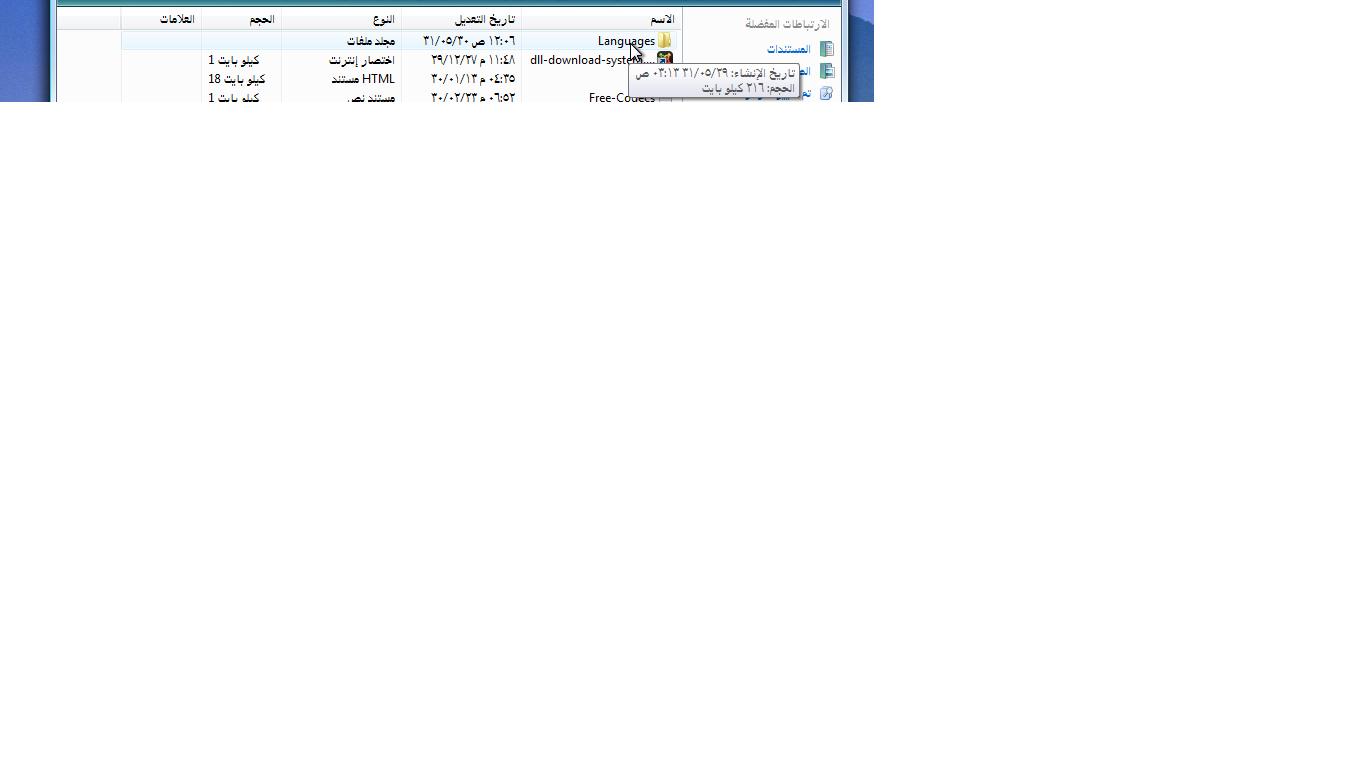Image resolution: width=1366 pixels, height=768 pixels.
Task: Sort by the النوع column header
Action: [382, 19]
